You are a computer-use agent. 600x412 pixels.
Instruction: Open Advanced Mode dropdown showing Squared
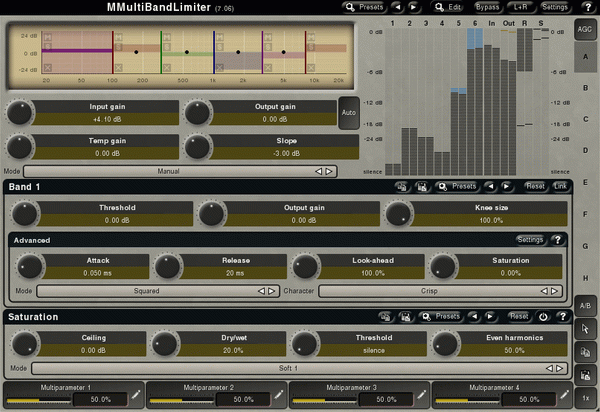[158, 291]
